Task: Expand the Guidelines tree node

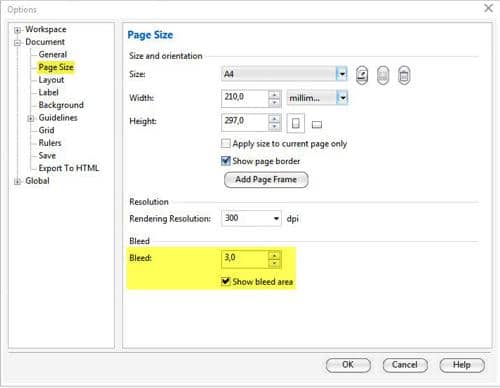Action: pos(31,118)
